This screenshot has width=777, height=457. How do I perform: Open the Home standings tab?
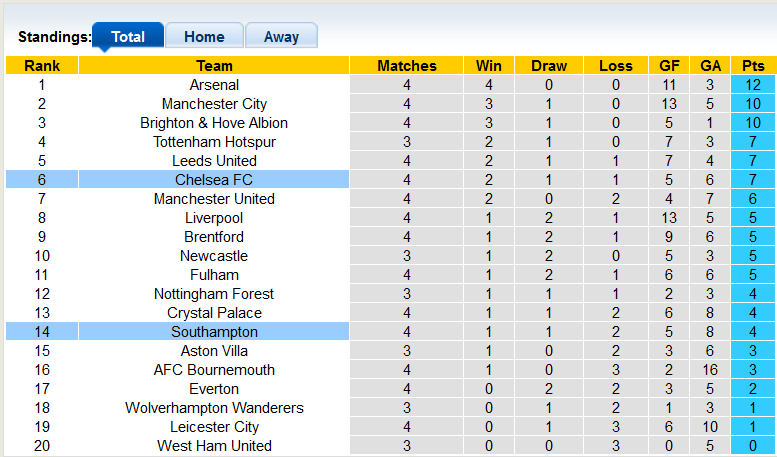coord(204,37)
